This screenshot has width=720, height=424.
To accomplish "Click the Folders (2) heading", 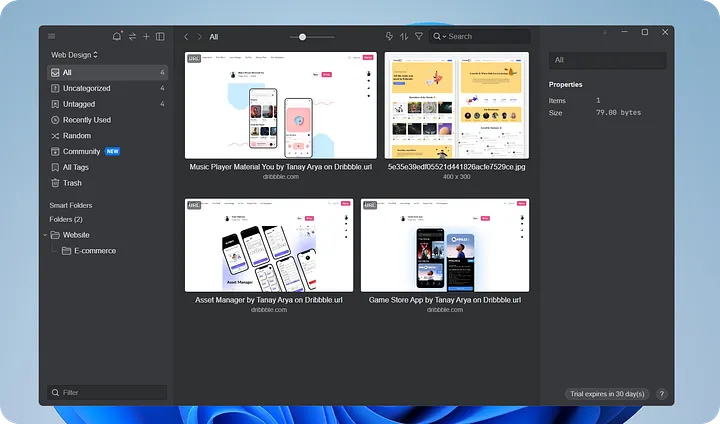I will pyautogui.click(x=66, y=219).
